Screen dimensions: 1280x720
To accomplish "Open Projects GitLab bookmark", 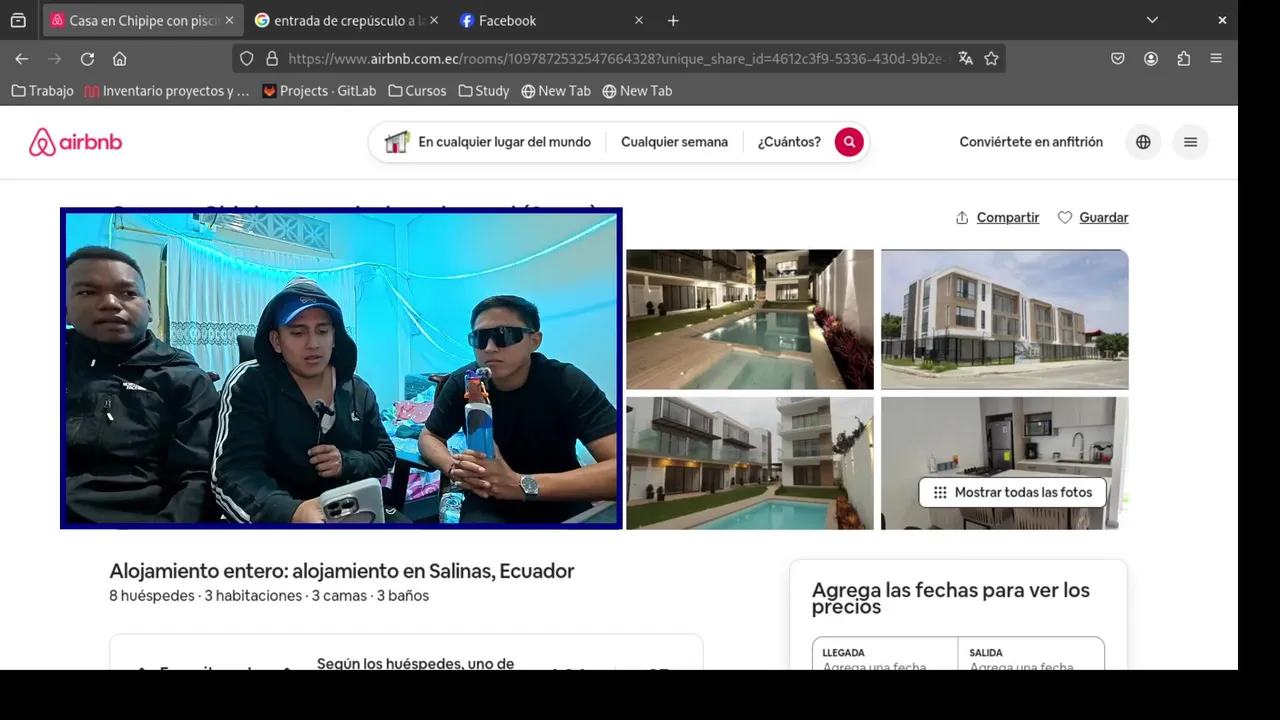I will pos(319,91).
